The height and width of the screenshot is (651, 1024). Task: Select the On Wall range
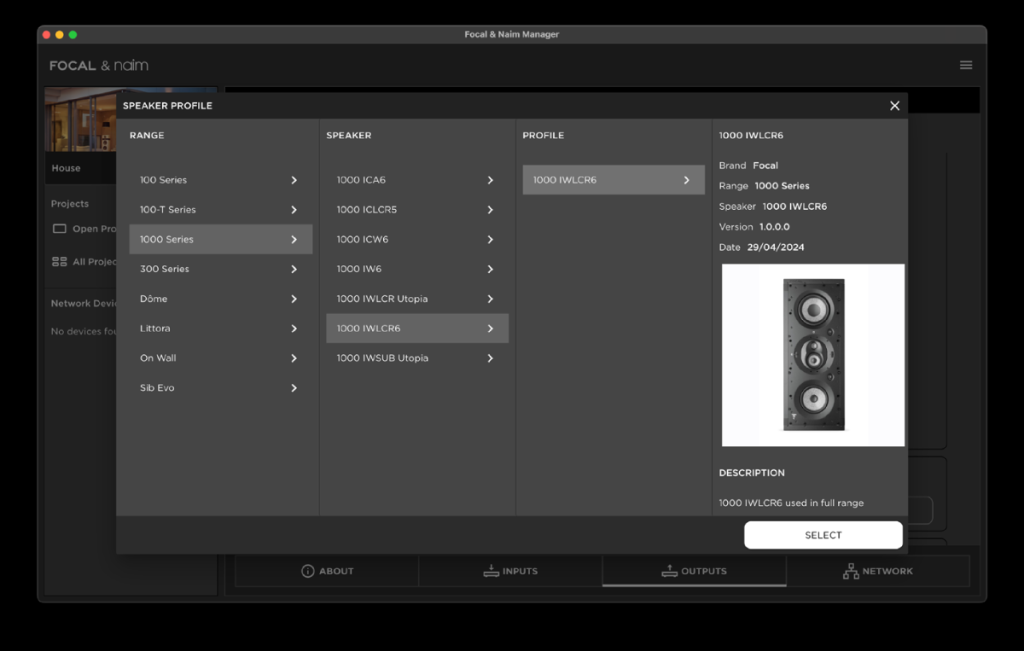pyautogui.click(x=221, y=358)
